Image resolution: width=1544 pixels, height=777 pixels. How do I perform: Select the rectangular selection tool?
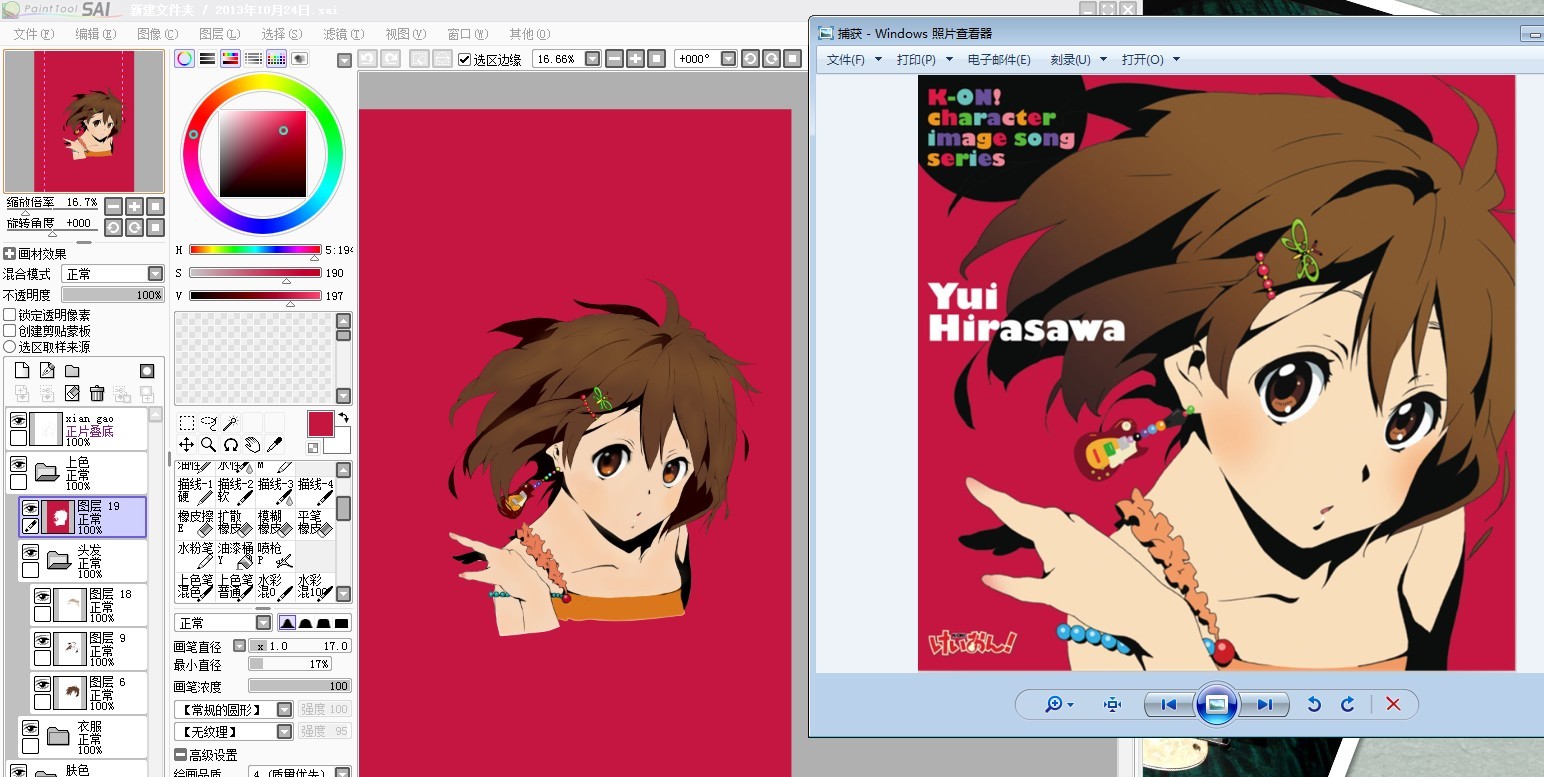click(187, 423)
